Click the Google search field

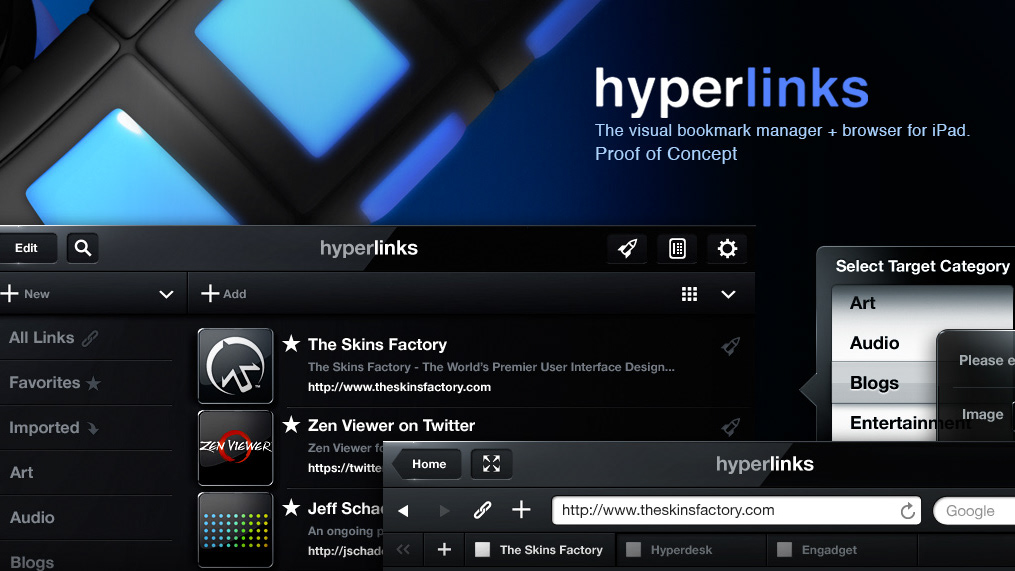[974, 511]
